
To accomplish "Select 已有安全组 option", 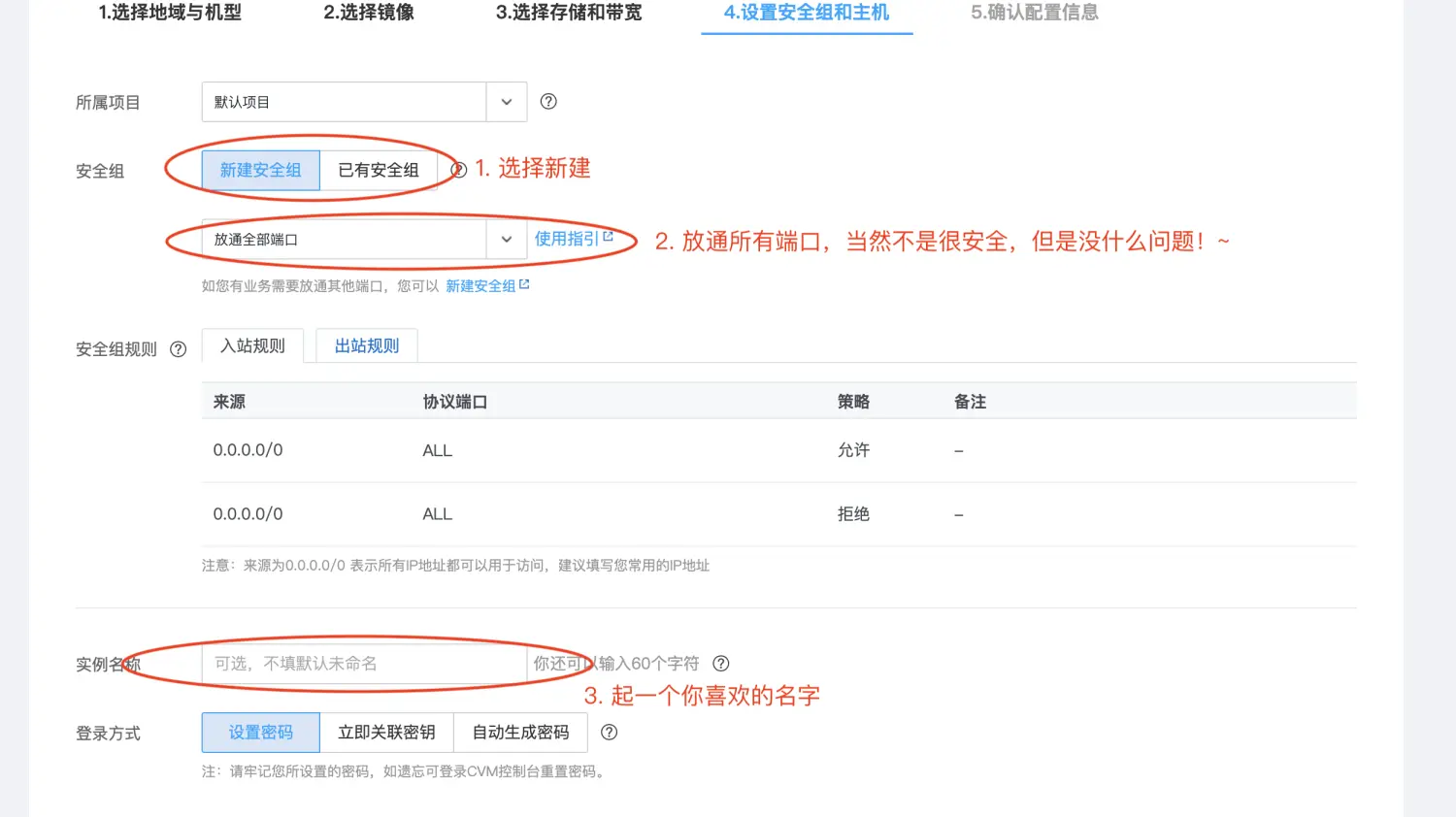I will 379,171.
